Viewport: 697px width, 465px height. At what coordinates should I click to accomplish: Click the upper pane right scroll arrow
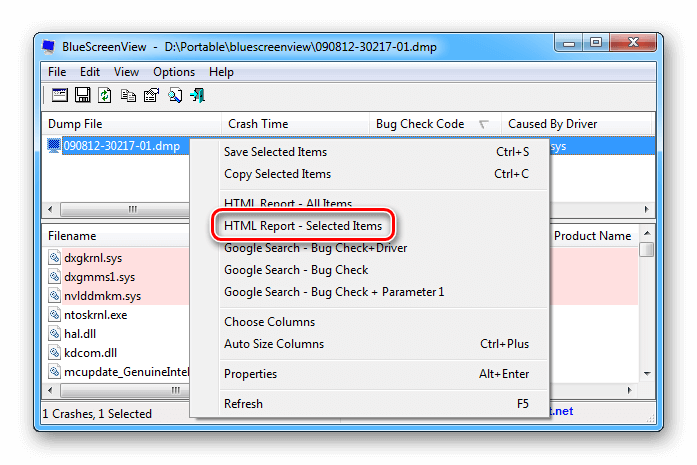[646, 209]
